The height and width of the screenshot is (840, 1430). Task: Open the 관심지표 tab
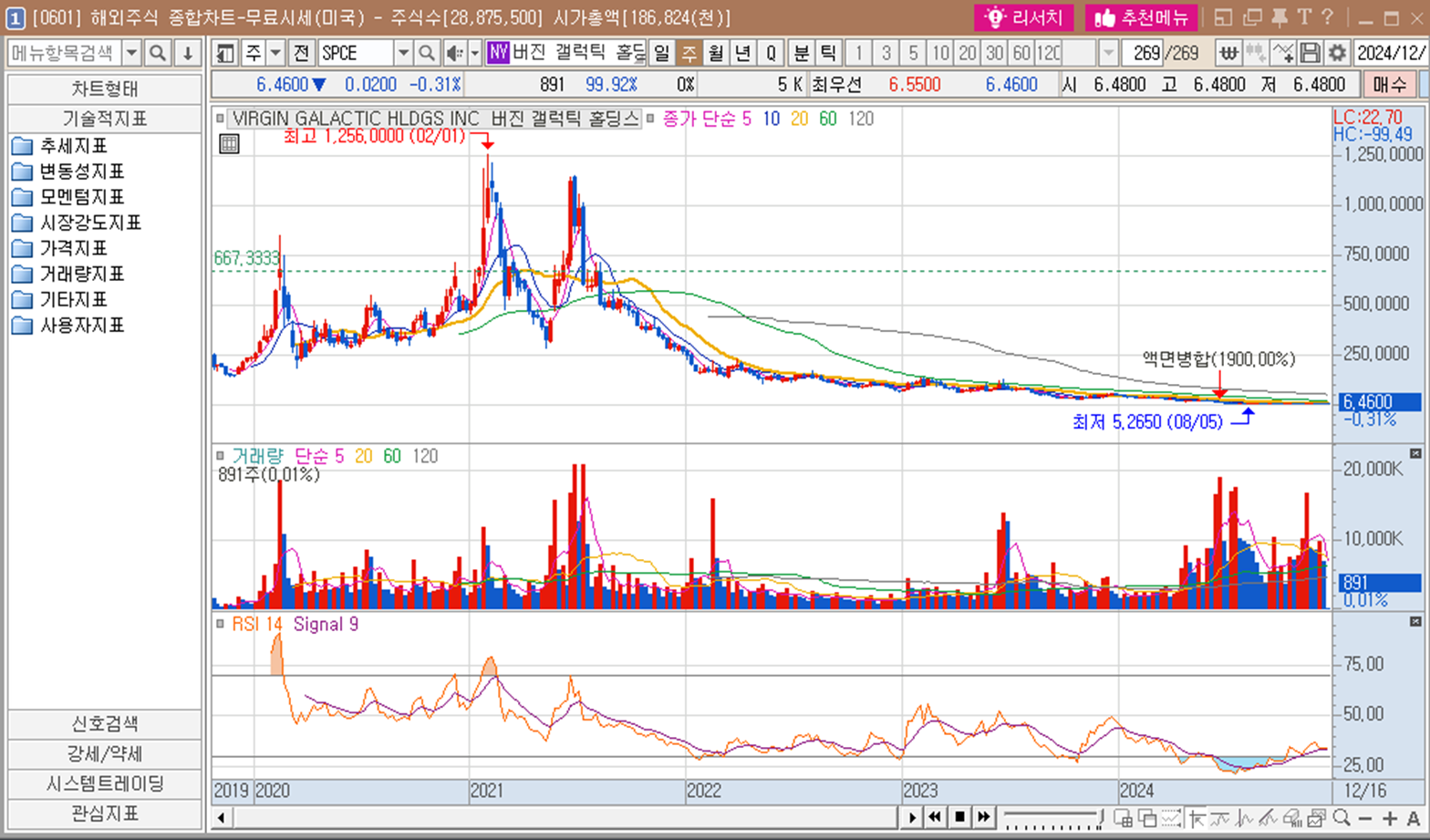[x=105, y=814]
